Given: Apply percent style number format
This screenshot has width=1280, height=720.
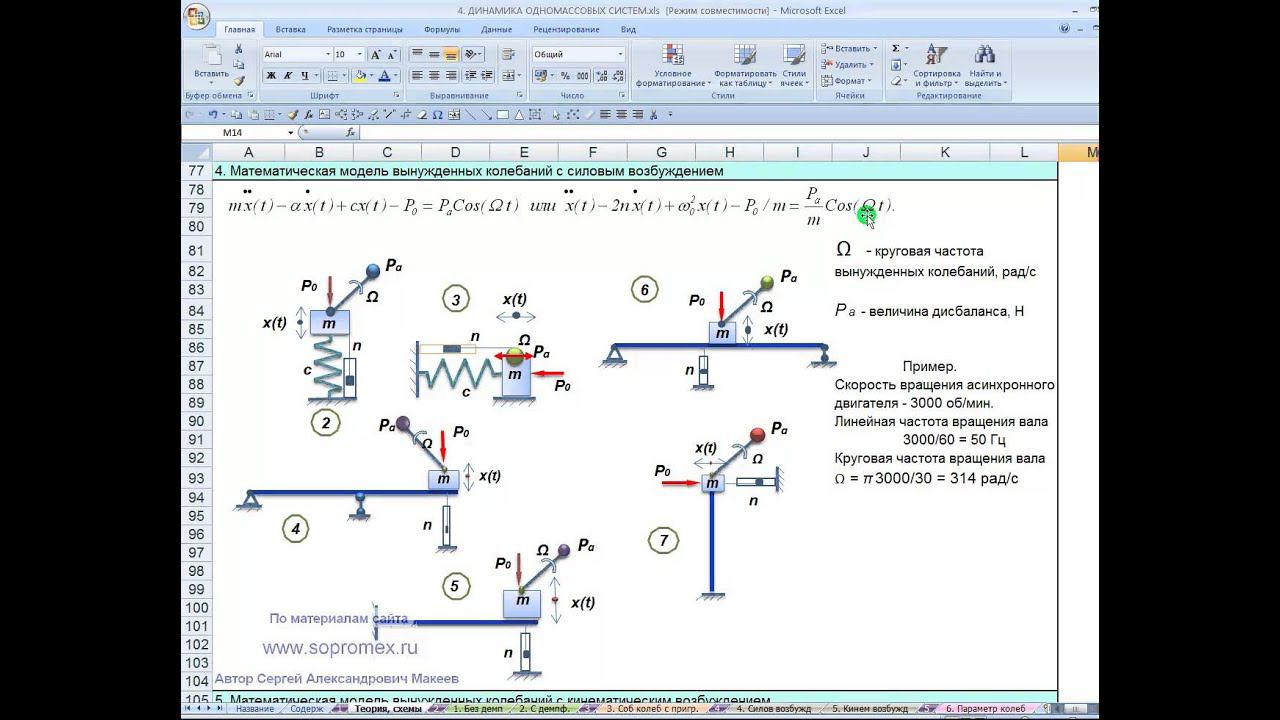Looking at the screenshot, I should click(x=565, y=75).
